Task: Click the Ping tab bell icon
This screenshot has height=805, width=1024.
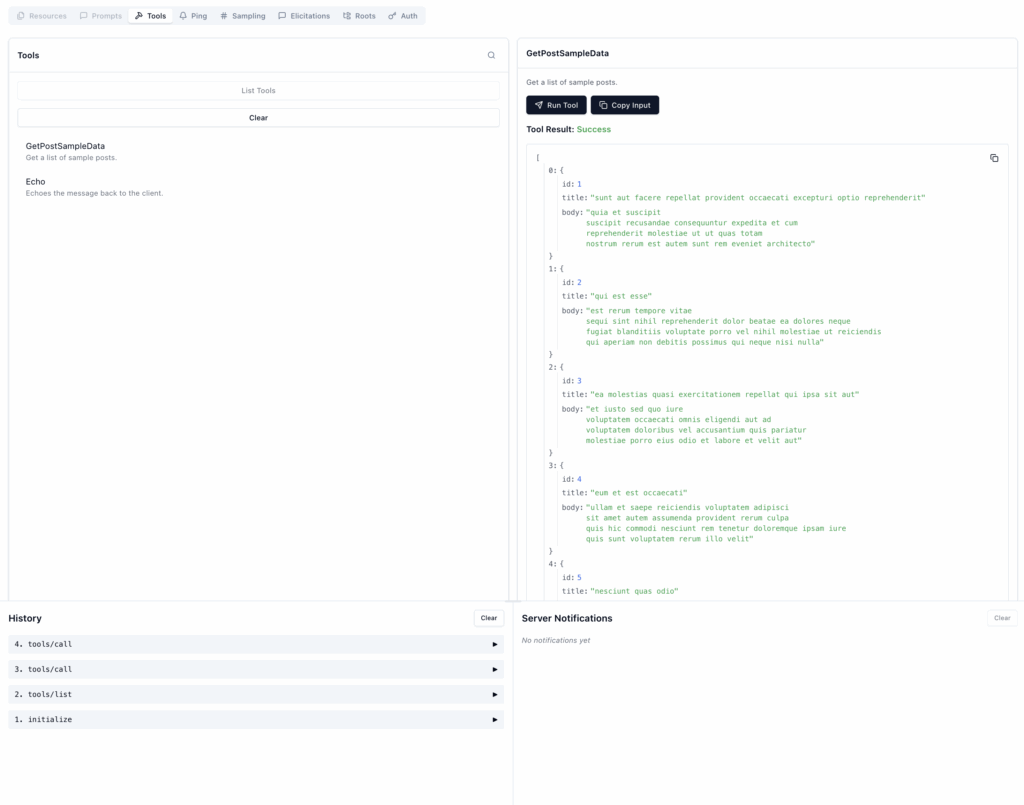Action: coord(183,16)
